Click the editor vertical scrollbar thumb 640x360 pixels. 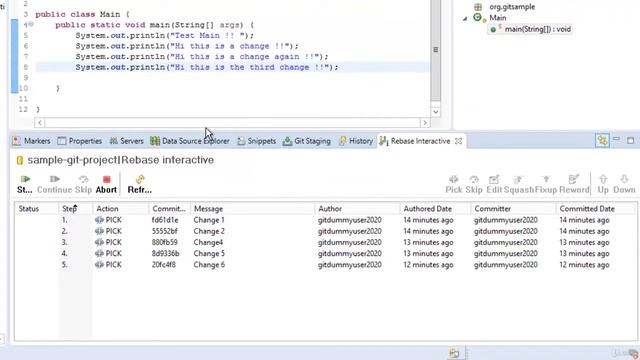(436, 50)
